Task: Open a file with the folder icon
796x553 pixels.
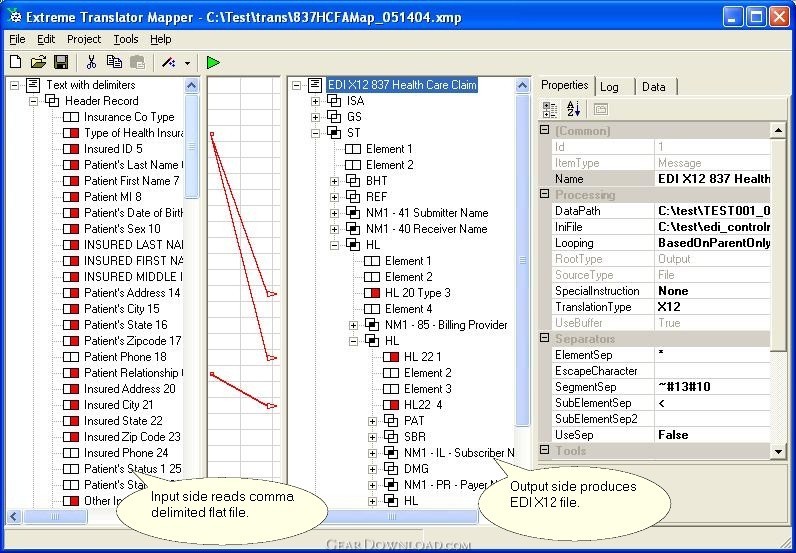Action: tap(38, 62)
